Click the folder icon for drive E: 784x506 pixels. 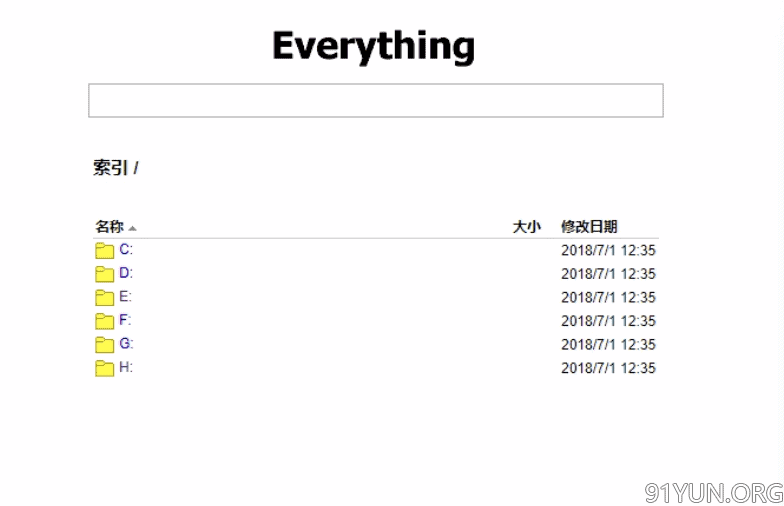(104, 297)
